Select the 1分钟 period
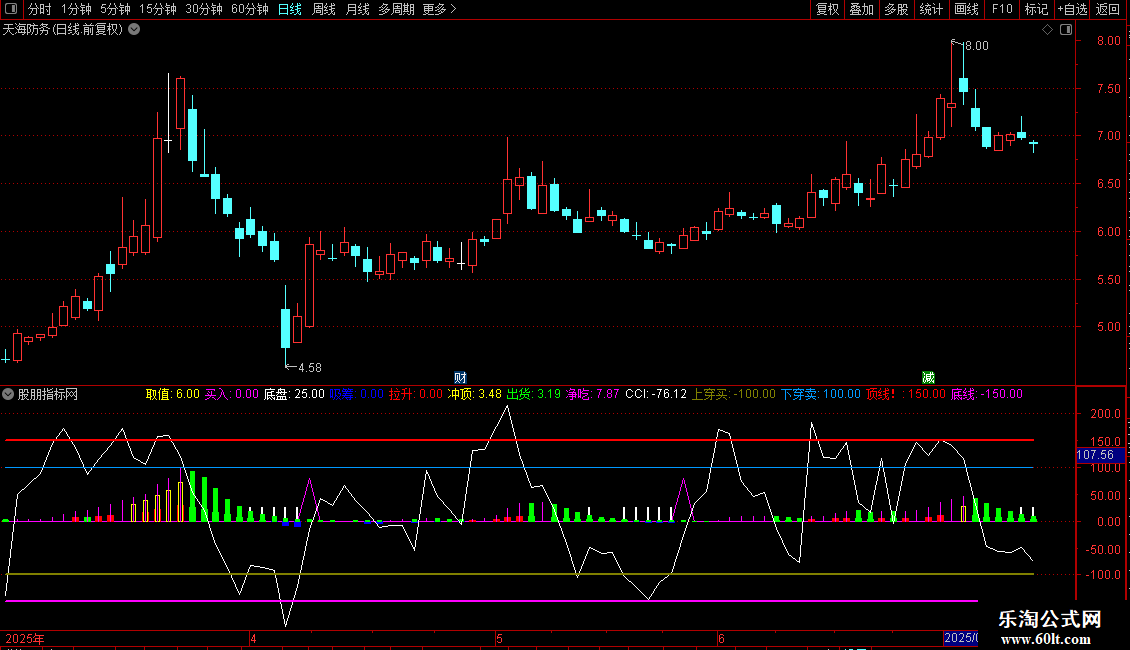1130x650 pixels. coord(76,9)
